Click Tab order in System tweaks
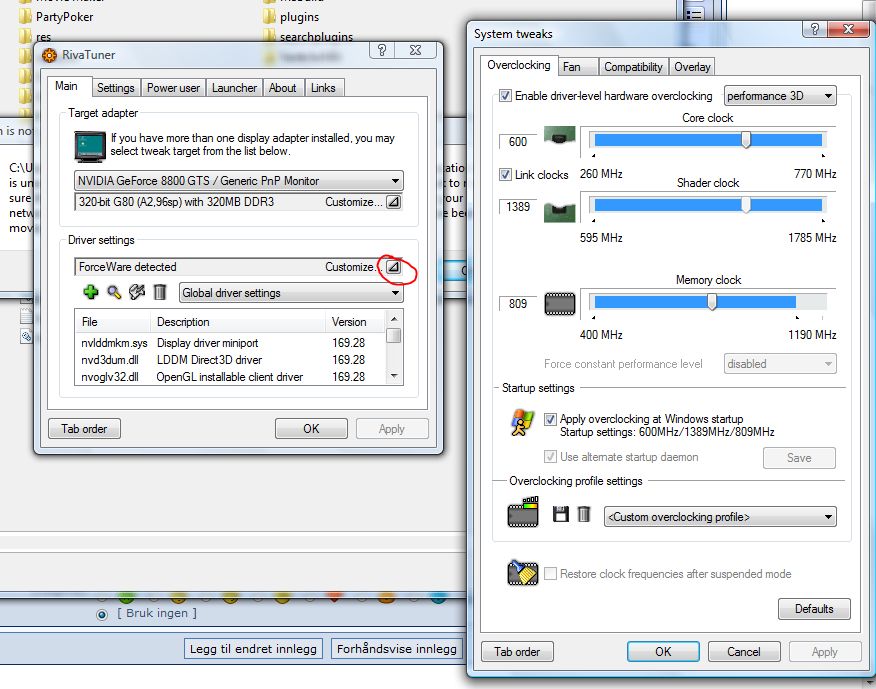876x689 pixels. point(517,652)
